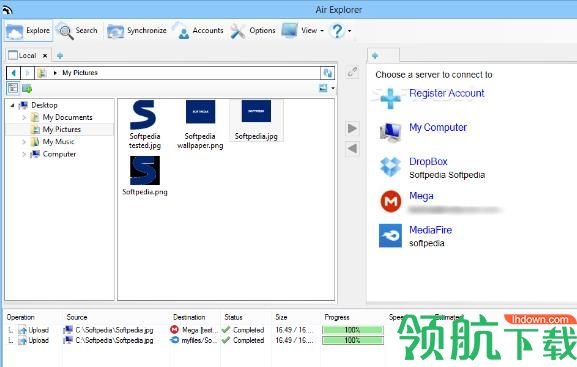The image size is (577, 367).
Task: Click the Destination column header
Action: tap(189, 317)
